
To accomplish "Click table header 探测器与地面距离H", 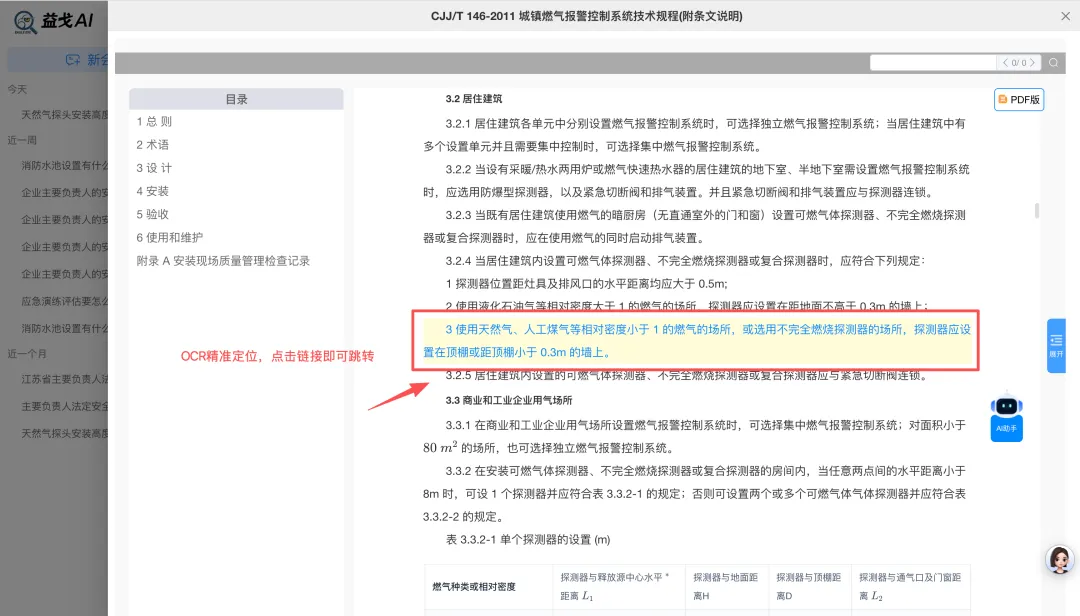I will tap(725, 586).
